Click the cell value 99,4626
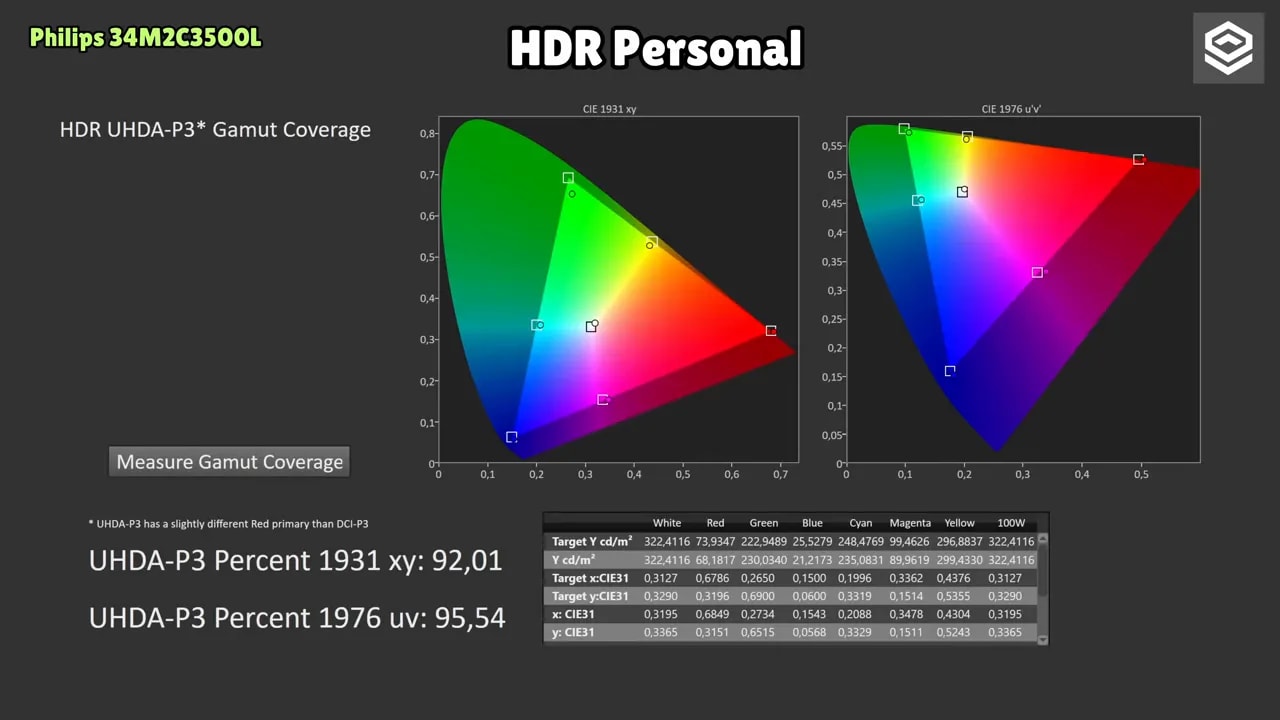This screenshot has width=1280, height=720. [x=910, y=541]
